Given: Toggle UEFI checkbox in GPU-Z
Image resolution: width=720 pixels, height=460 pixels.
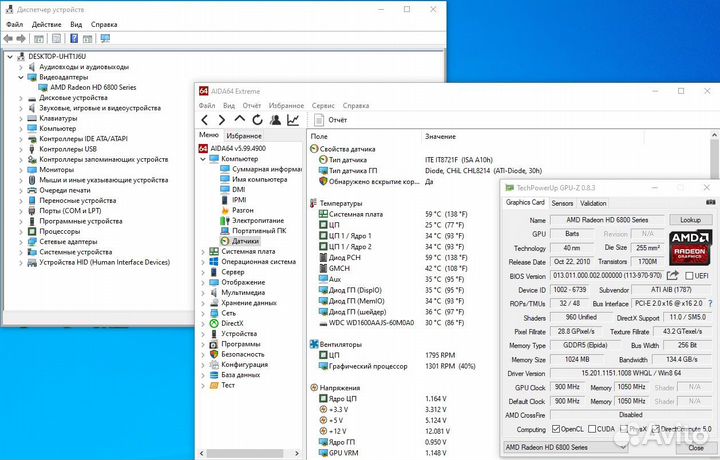Looking at the screenshot, I should pyautogui.click(x=689, y=276).
